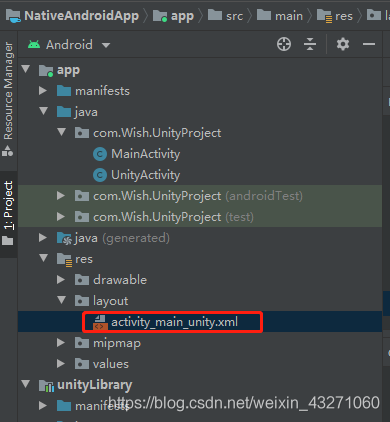
Task: Select the UnityActivity text label
Action: [146, 175]
